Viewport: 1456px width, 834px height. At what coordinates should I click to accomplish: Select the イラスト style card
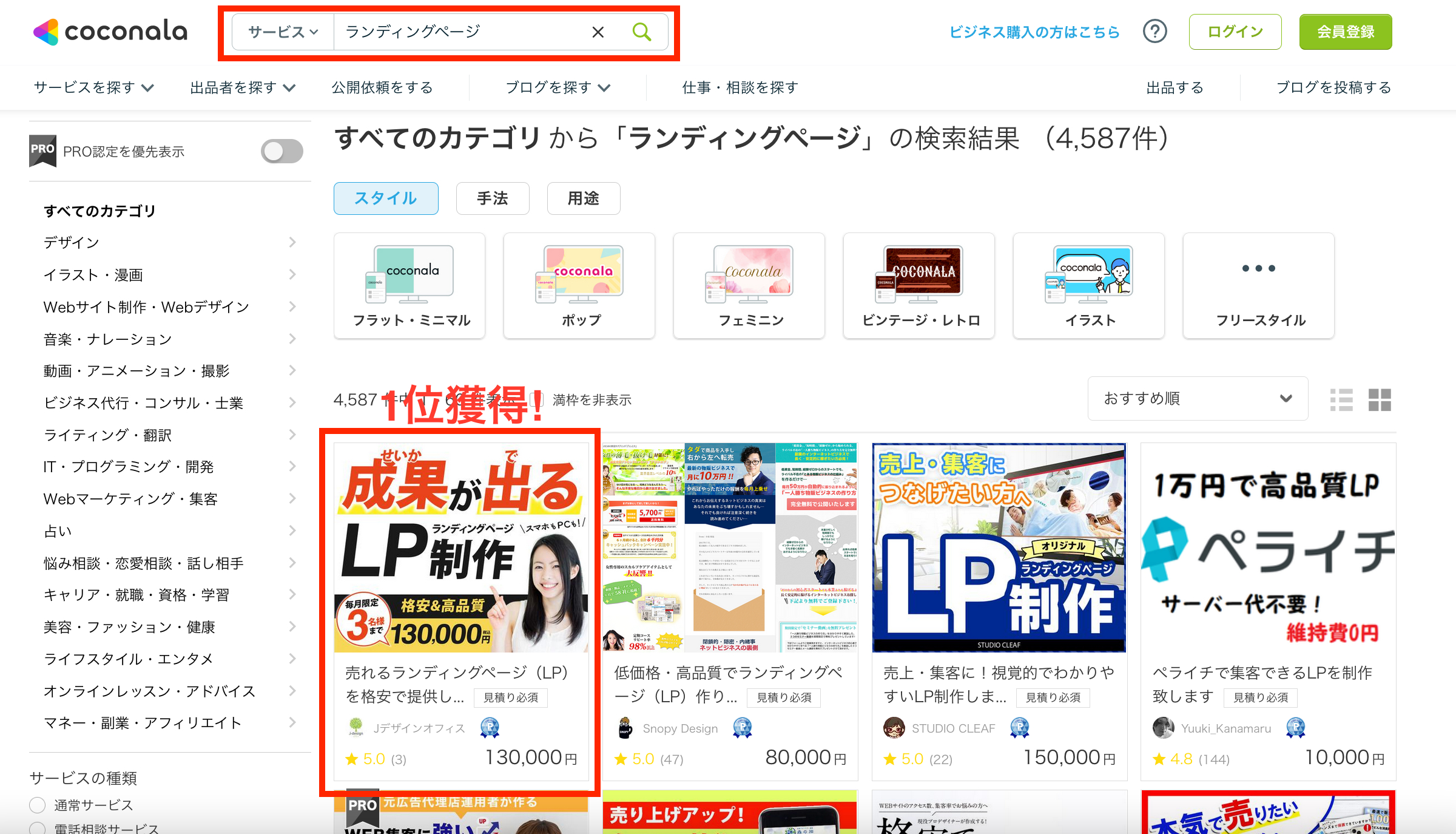[x=1089, y=286]
